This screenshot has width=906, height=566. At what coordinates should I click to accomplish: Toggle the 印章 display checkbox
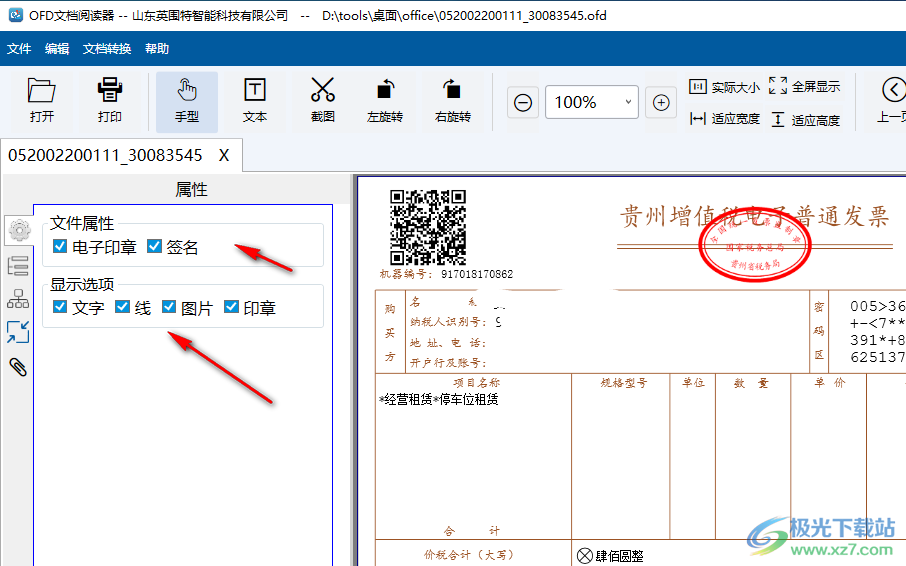[231, 307]
